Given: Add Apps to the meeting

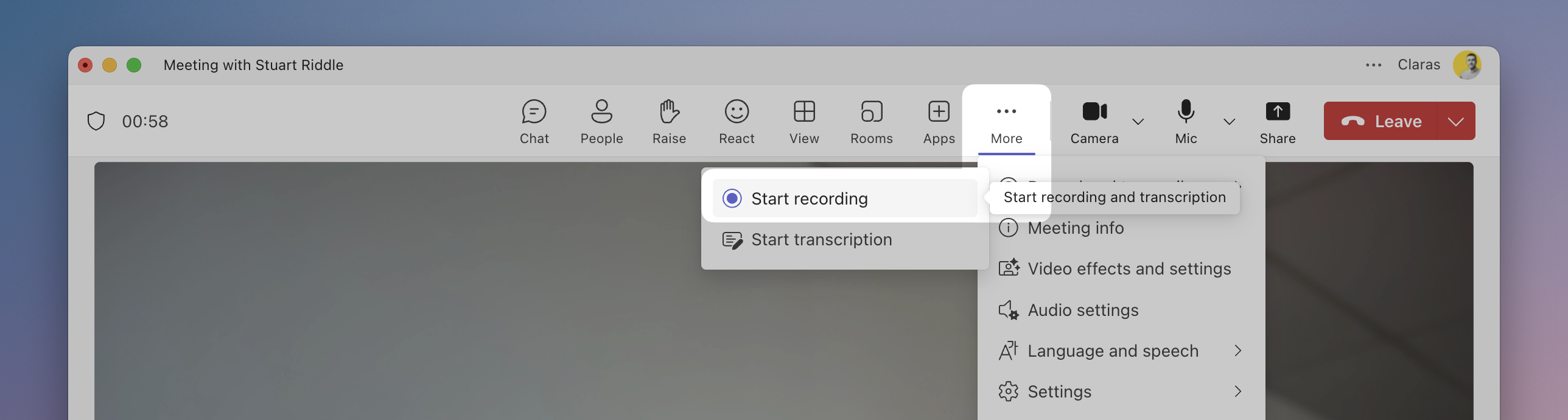Looking at the screenshot, I should click(x=939, y=122).
